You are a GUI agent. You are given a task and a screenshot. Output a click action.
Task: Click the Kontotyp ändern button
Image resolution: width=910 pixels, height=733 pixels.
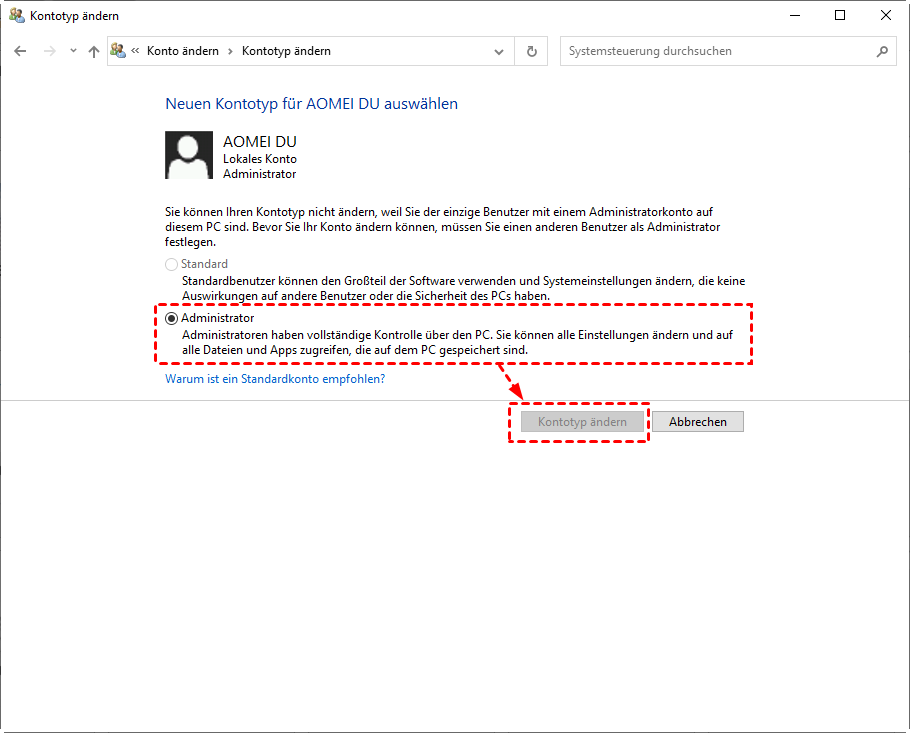click(582, 422)
